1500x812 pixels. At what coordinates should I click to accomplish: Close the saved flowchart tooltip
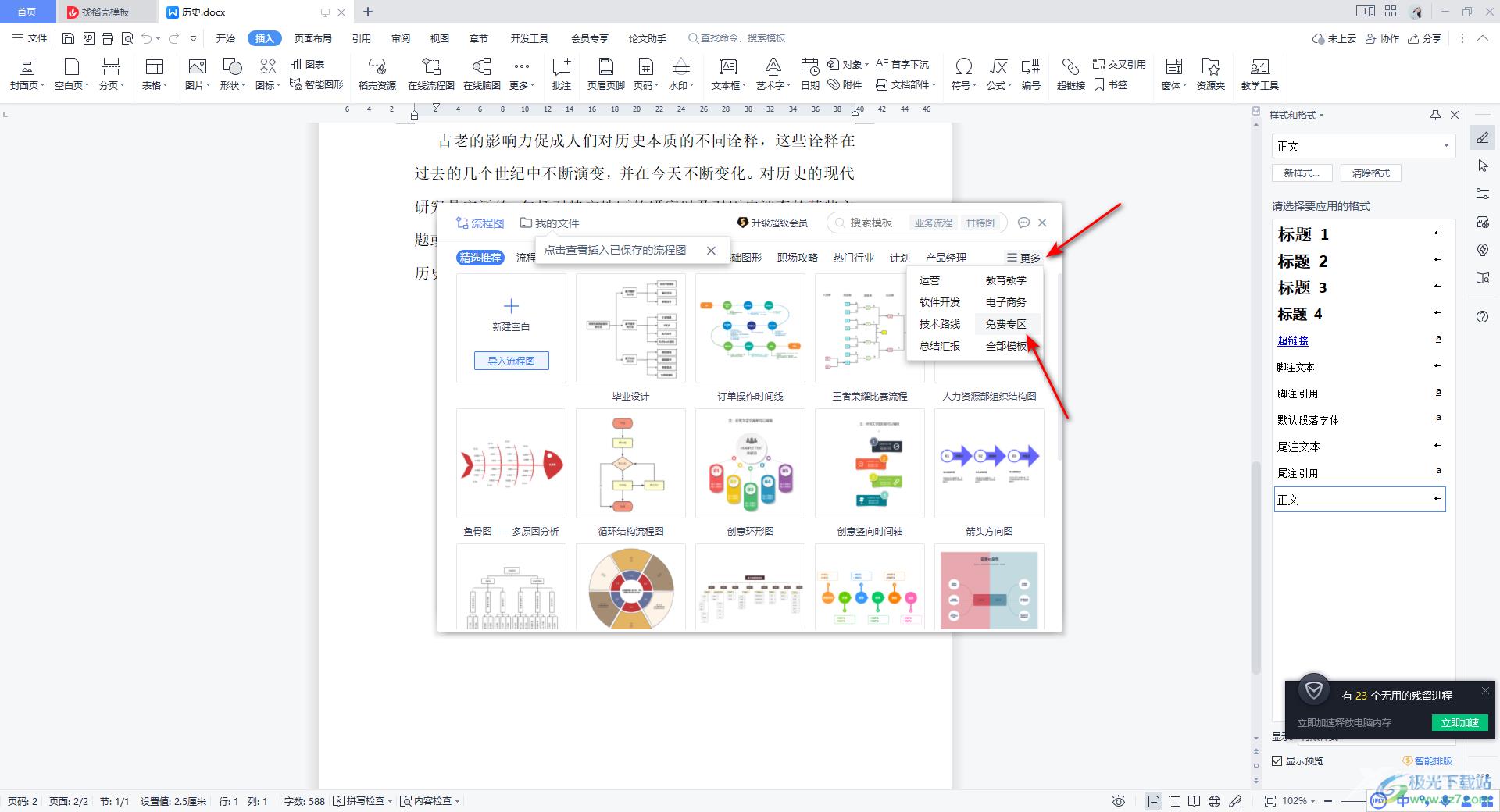pos(711,251)
